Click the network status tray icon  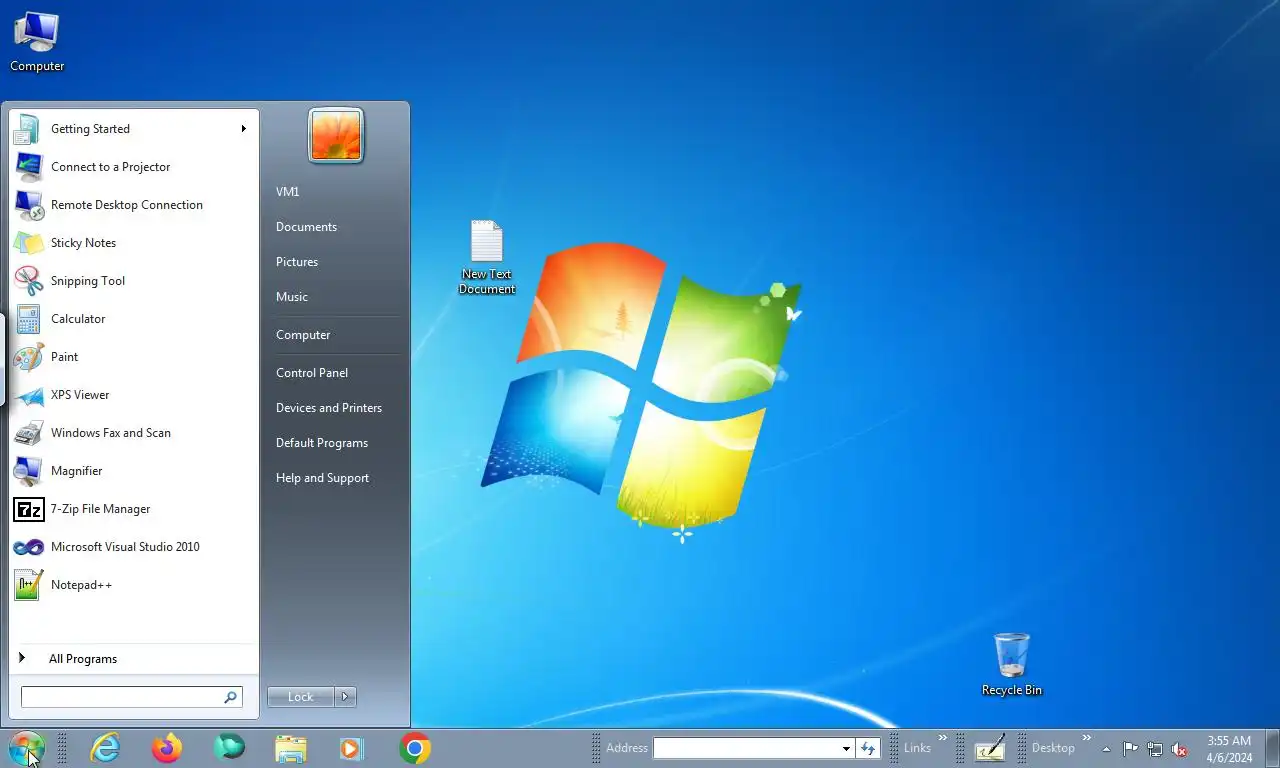[1155, 749]
